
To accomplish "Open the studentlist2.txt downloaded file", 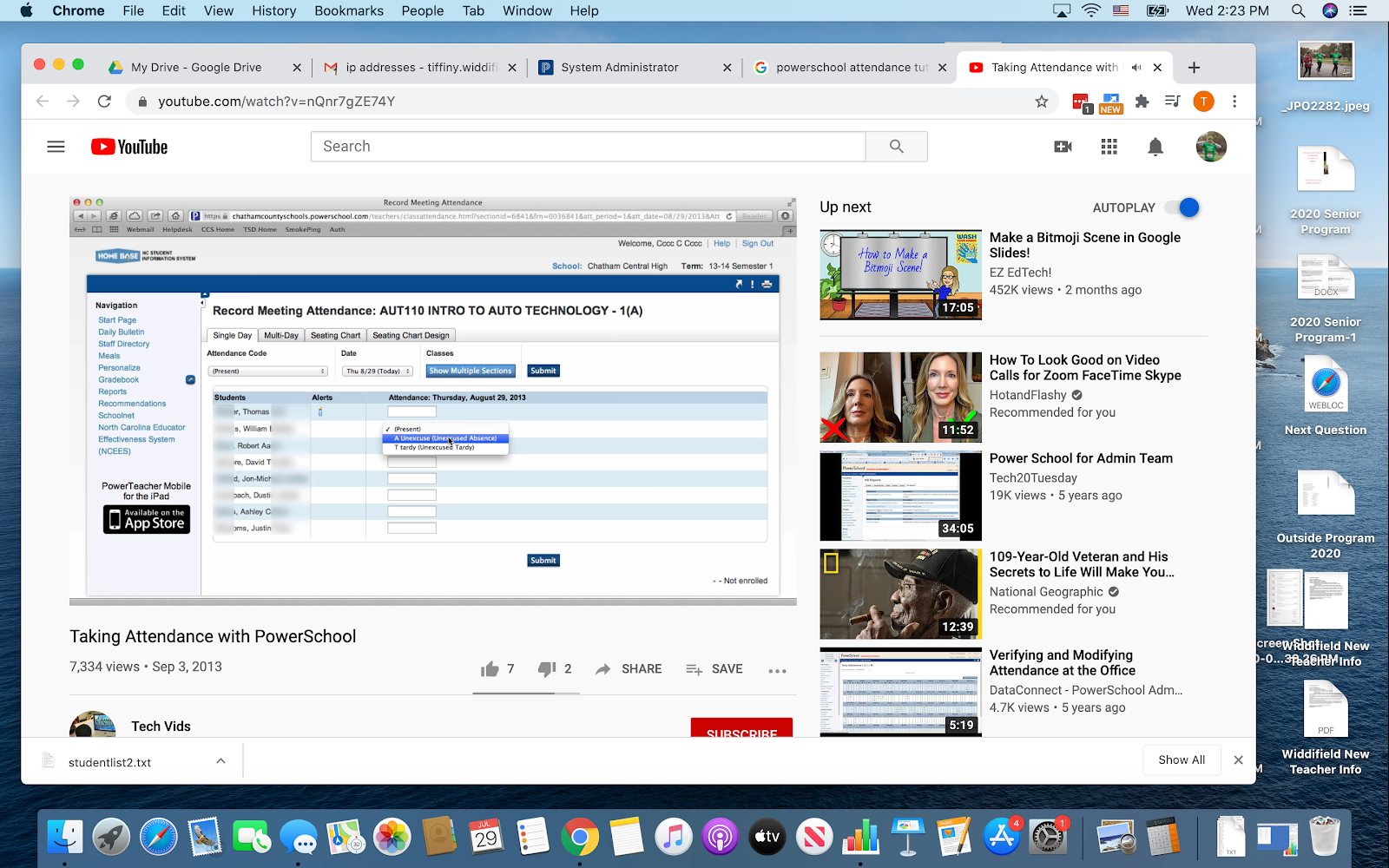I will tap(109, 762).
